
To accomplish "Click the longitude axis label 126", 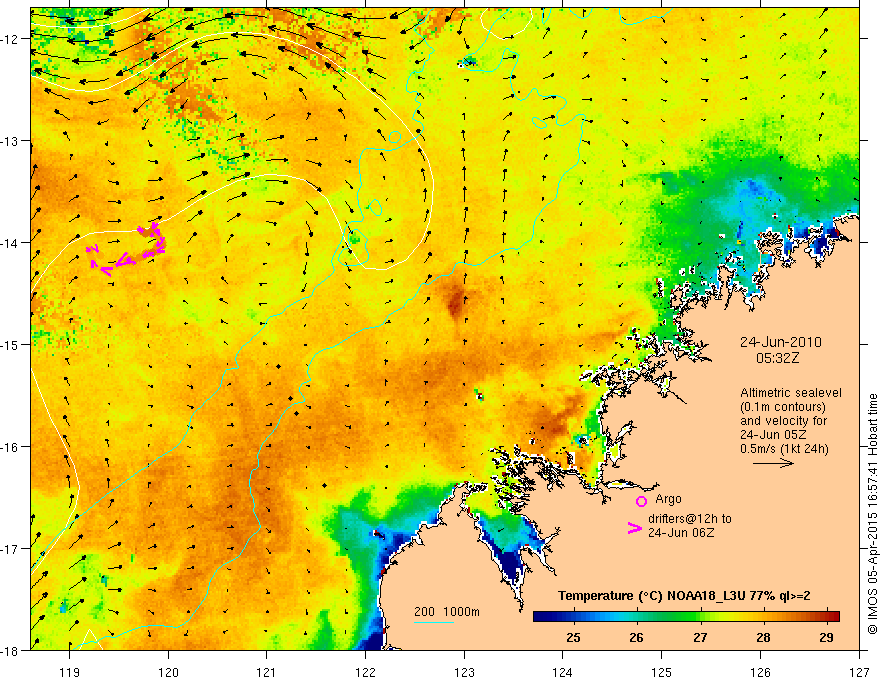I will (760, 672).
